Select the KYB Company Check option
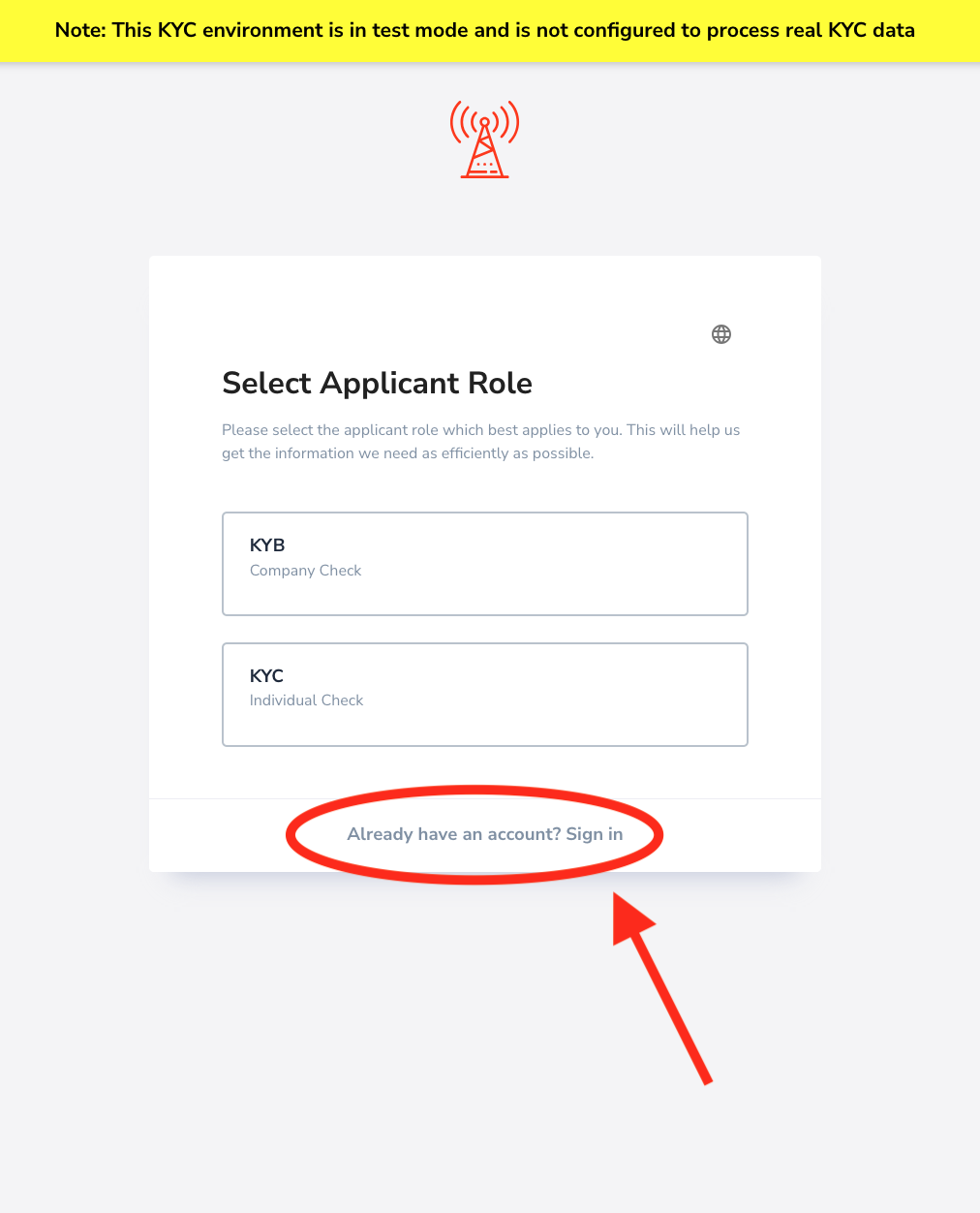The height and width of the screenshot is (1213, 980). coord(485,564)
